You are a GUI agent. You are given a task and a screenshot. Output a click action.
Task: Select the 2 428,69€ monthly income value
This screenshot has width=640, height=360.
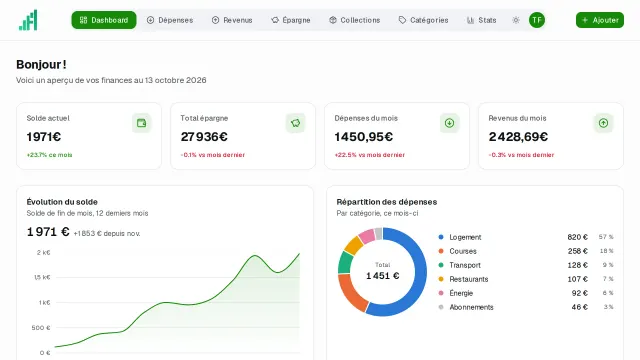518,137
